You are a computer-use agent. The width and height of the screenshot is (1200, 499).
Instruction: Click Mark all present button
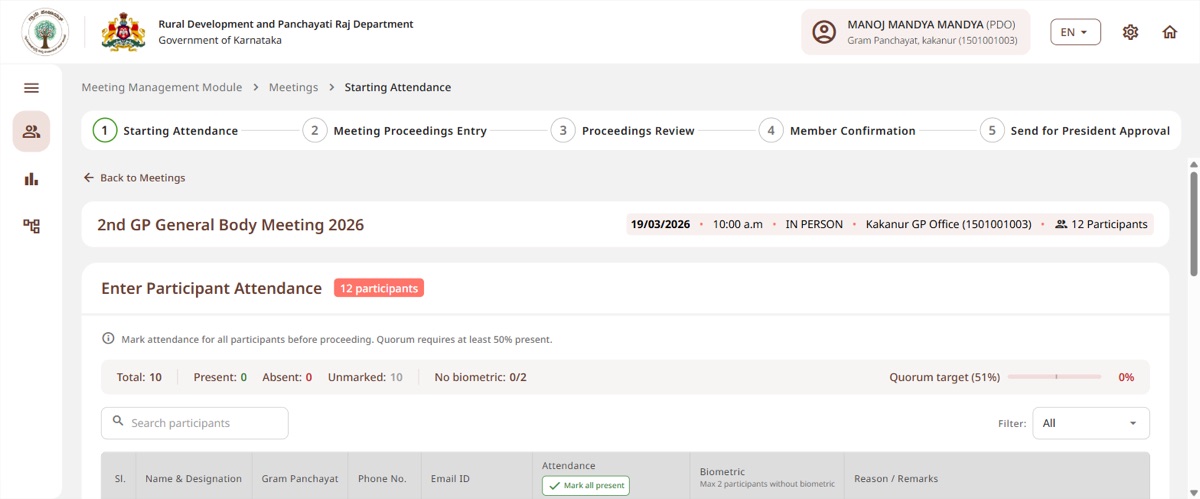pos(586,485)
